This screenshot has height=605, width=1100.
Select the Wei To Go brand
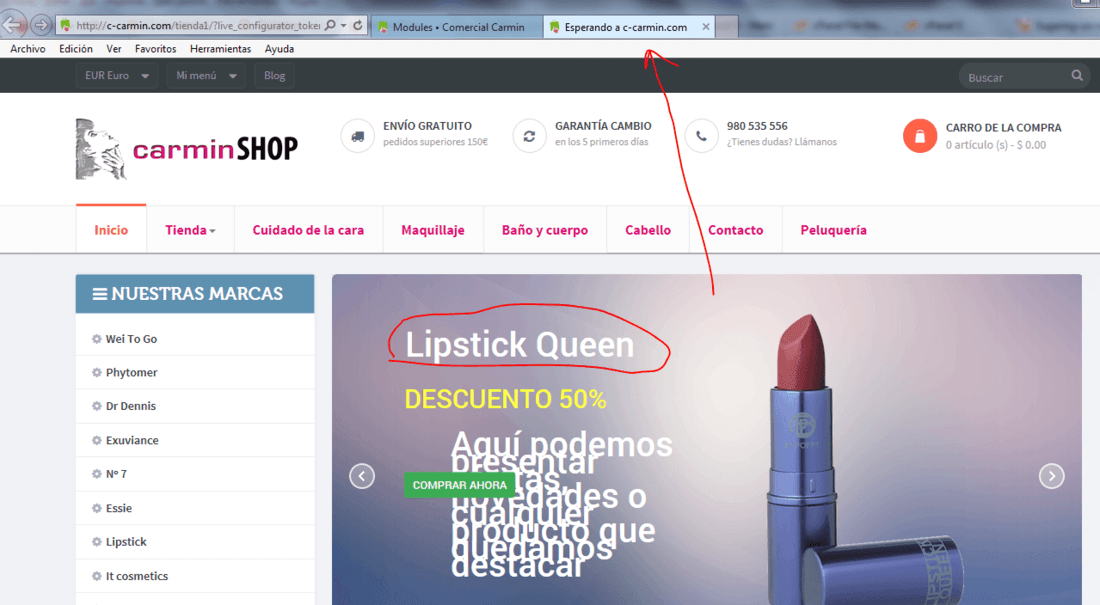pos(131,338)
